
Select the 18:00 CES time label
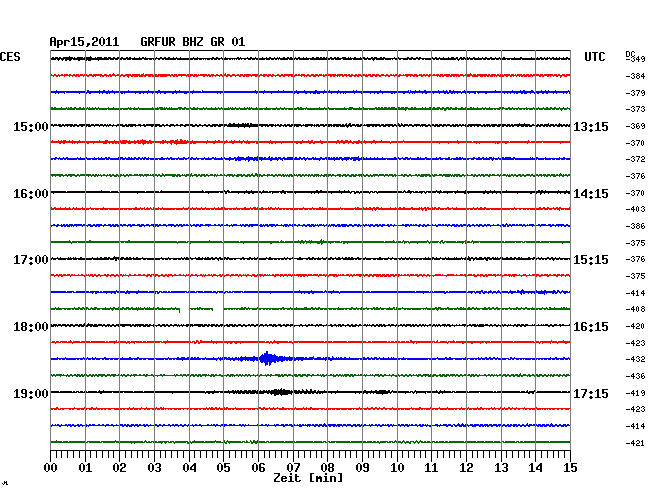(x=31, y=327)
